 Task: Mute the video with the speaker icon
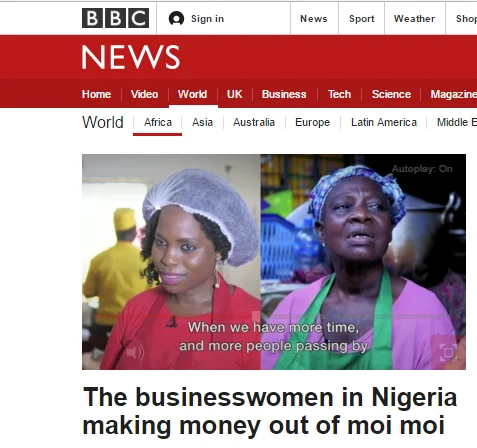[x=136, y=352]
